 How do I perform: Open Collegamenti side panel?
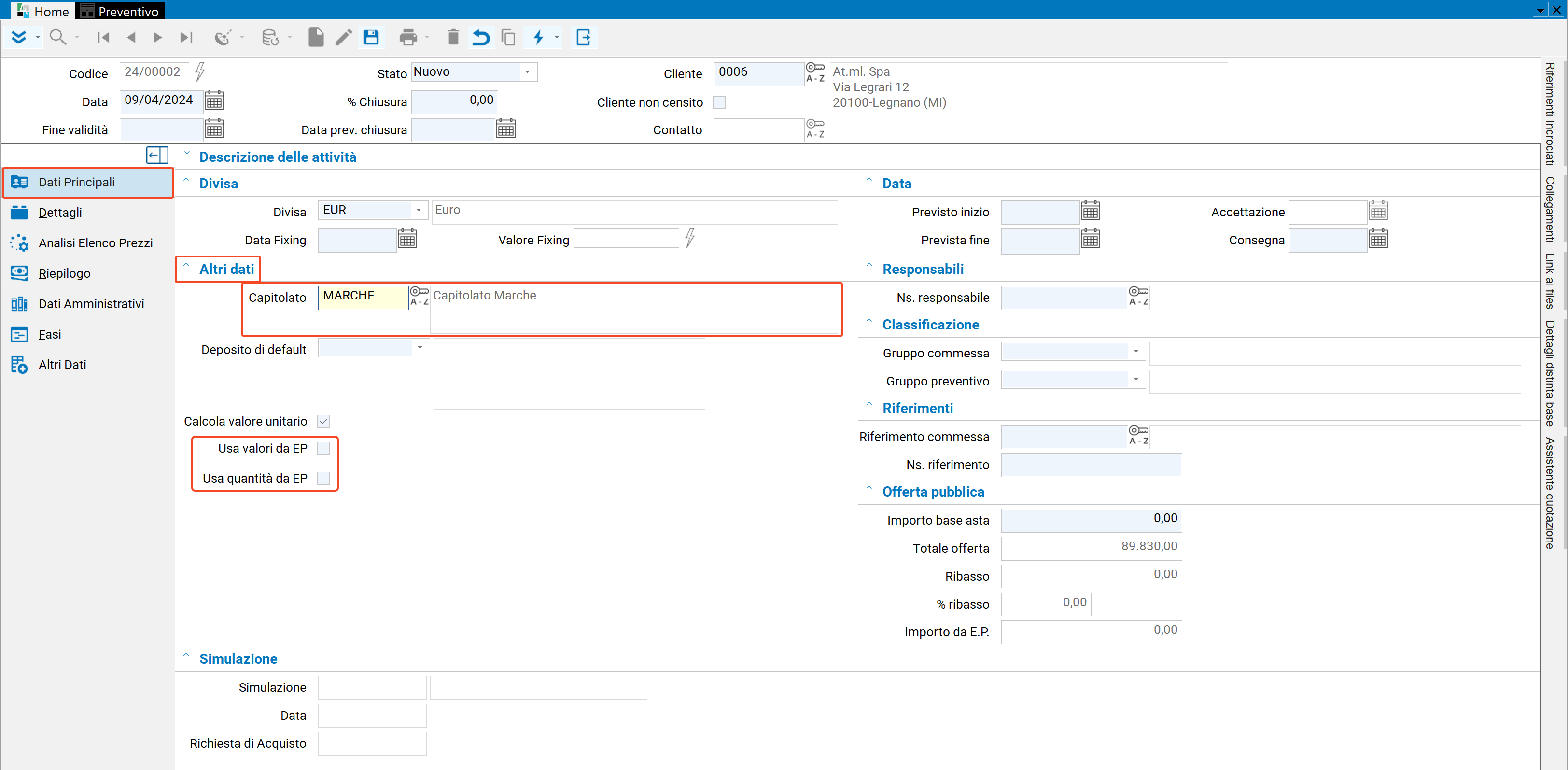[x=1550, y=210]
